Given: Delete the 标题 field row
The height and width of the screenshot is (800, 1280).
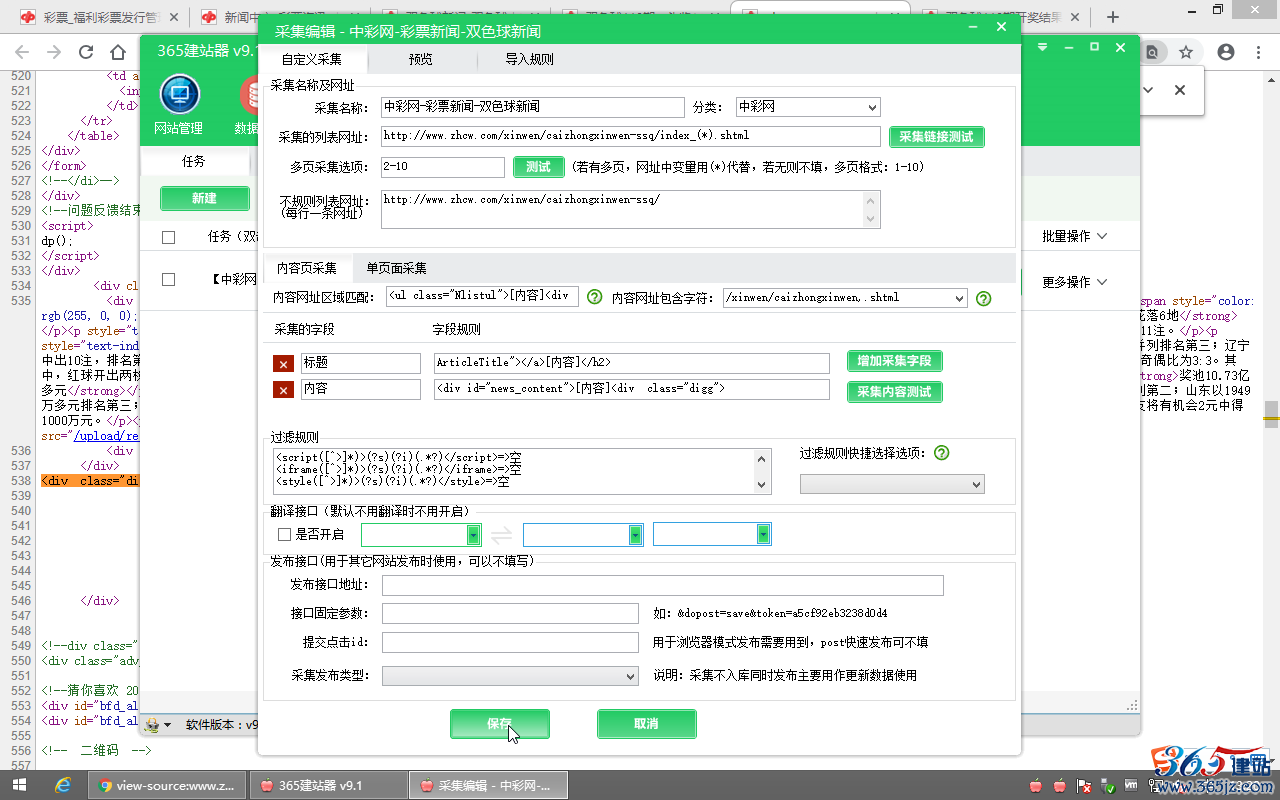Looking at the screenshot, I should (283, 363).
